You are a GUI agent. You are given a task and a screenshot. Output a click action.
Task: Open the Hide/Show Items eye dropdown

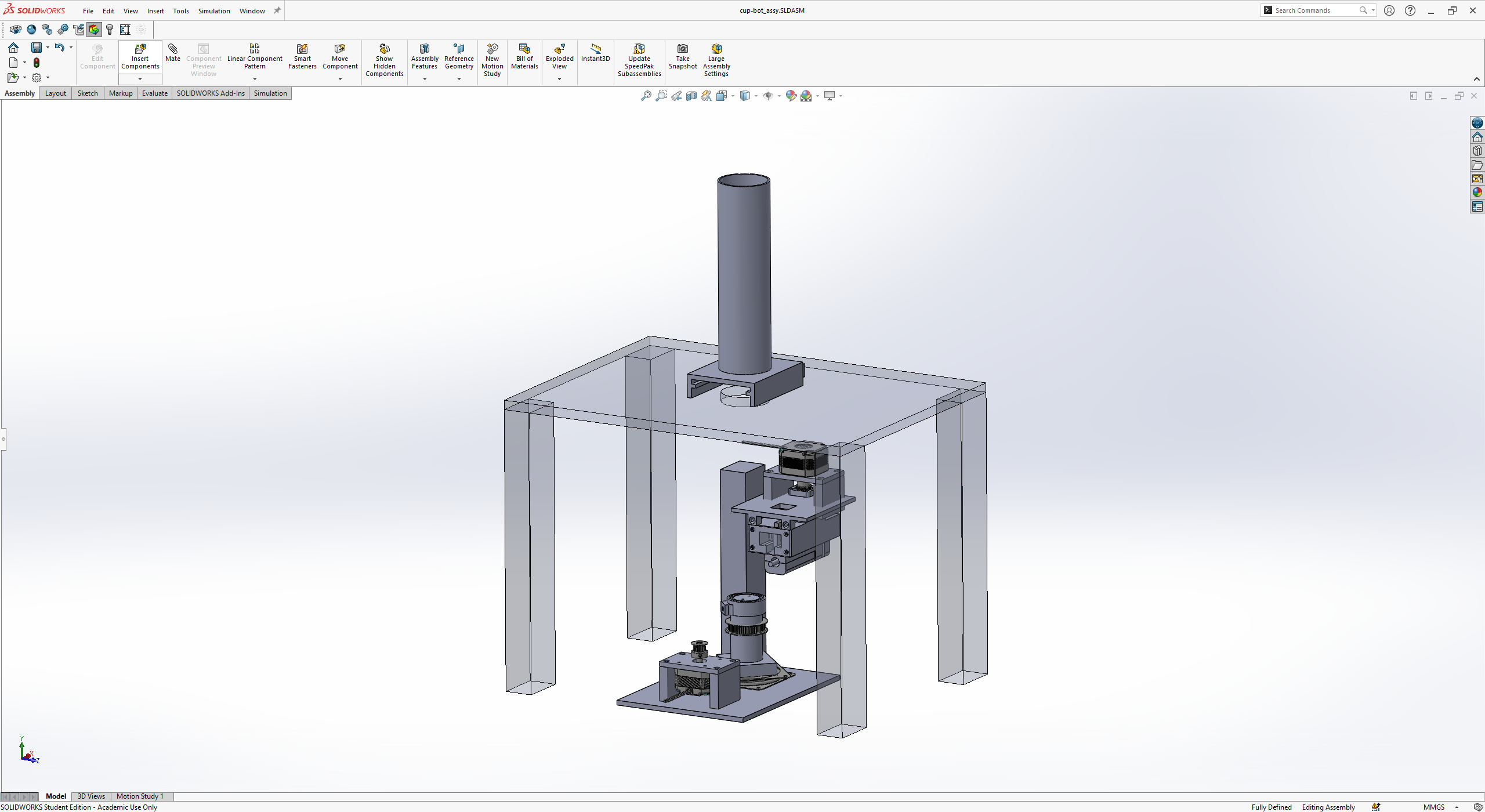778,96
